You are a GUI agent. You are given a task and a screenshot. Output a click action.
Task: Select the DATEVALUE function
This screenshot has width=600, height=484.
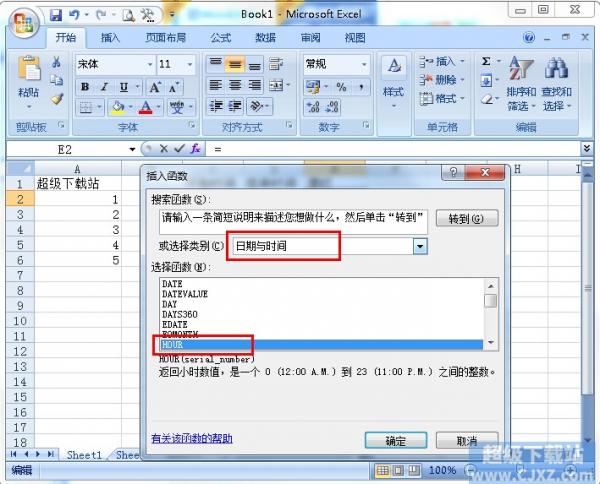[185, 294]
